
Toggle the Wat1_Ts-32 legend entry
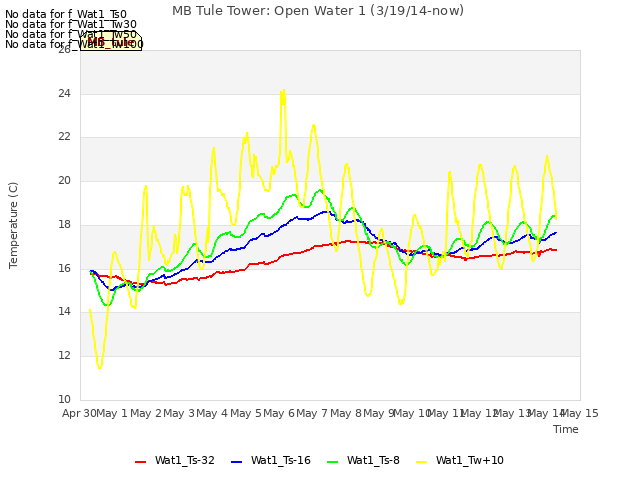pyautogui.click(x=175, y=461)
